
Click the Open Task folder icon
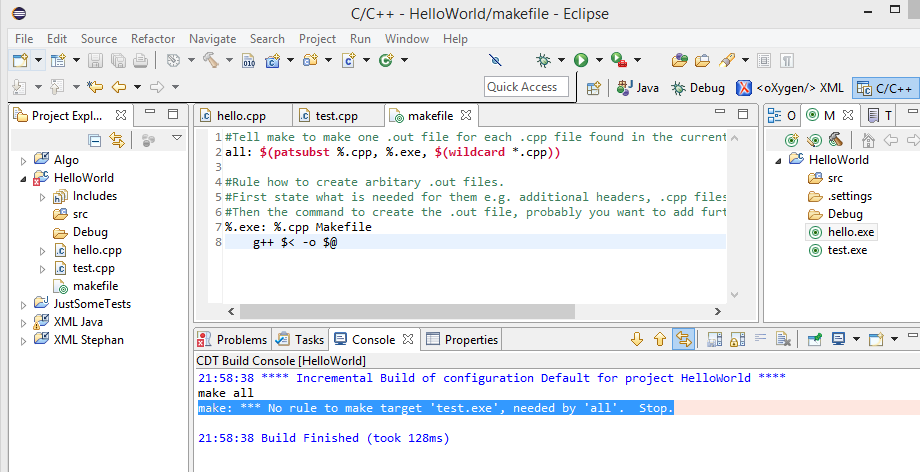coord(702,60)
